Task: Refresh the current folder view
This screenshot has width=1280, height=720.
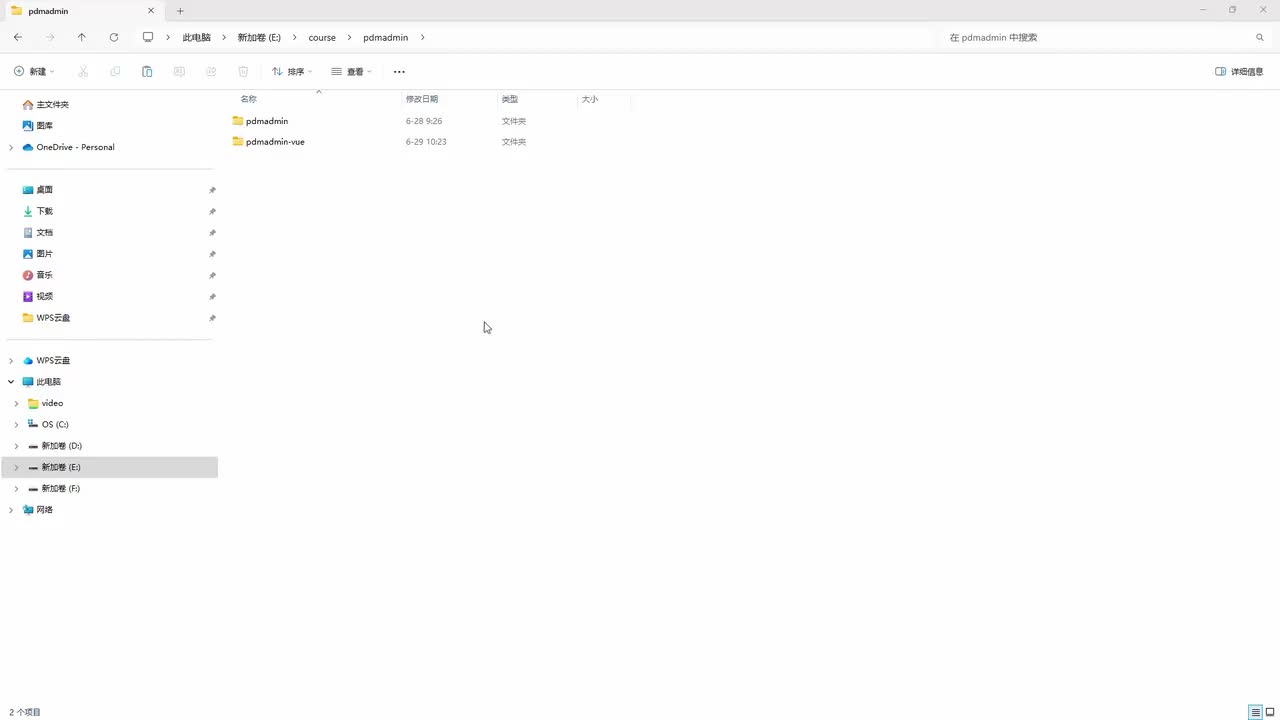Action: 114,37
